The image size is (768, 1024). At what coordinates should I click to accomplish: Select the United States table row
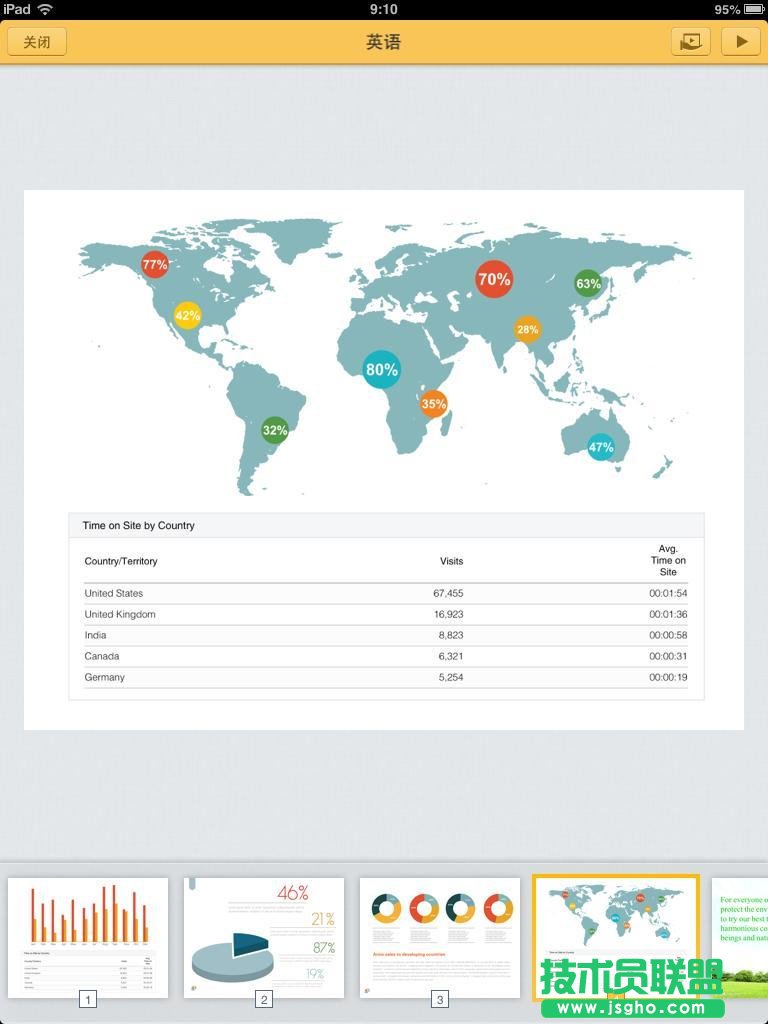(x=385, y=593)
